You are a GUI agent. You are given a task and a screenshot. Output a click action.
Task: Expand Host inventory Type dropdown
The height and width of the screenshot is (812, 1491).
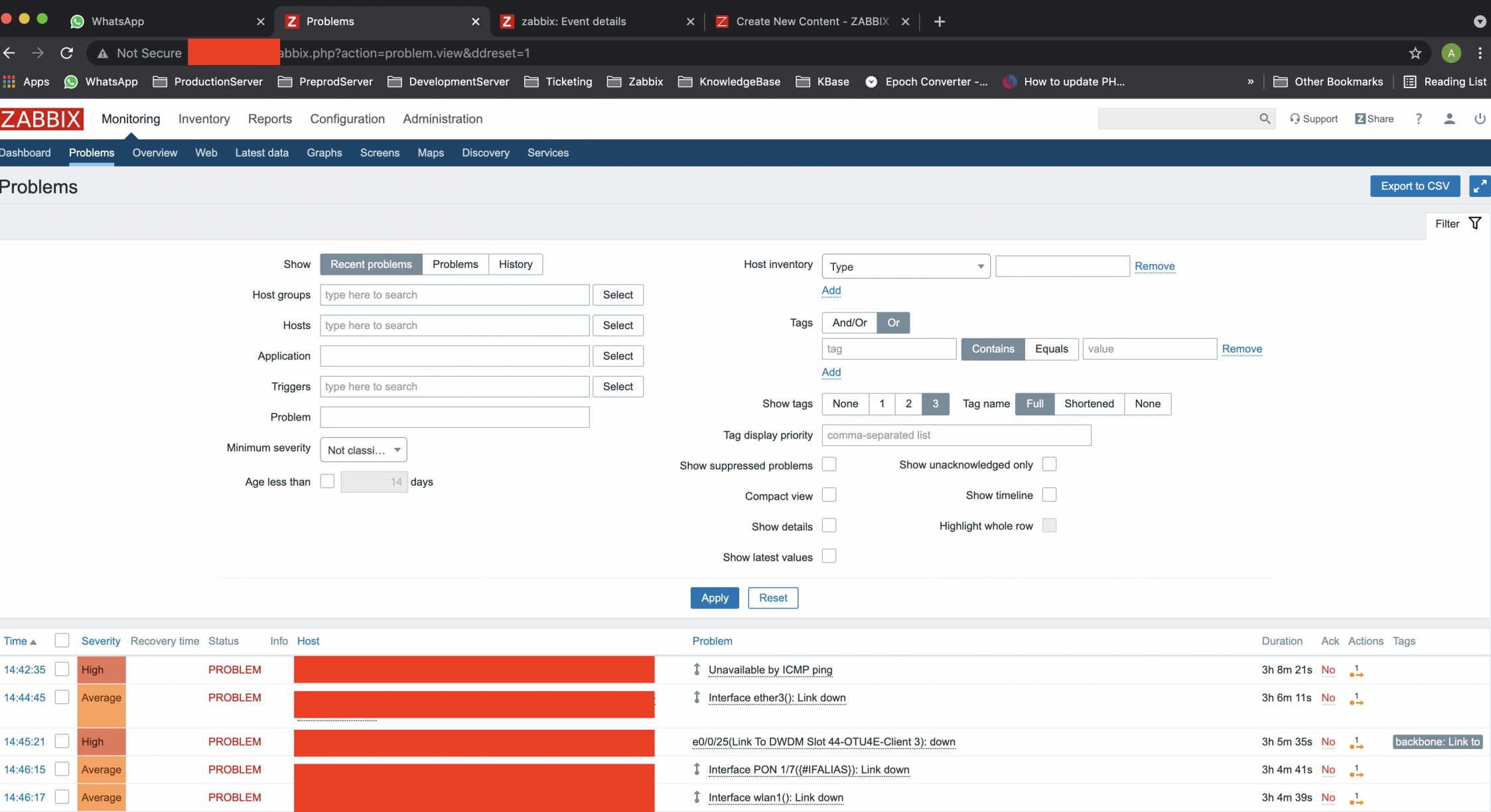click(905, 267)
